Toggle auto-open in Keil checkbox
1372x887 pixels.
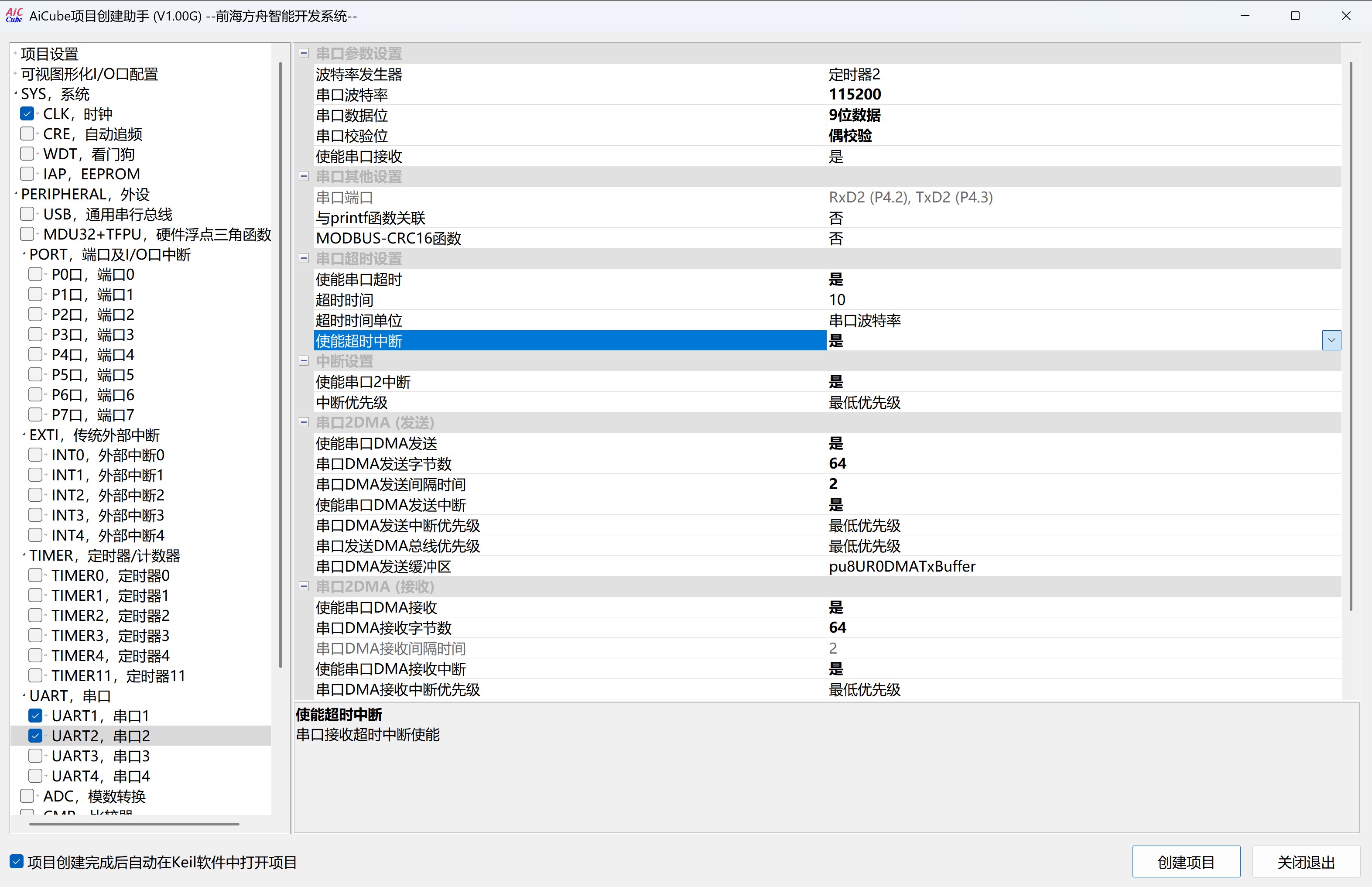tap(17, 862)
